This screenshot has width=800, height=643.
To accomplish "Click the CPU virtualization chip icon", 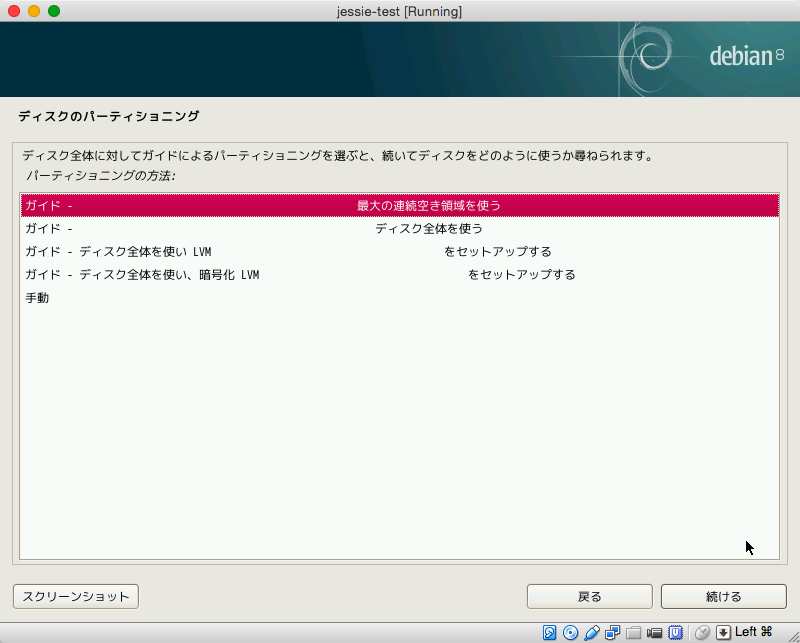I will 676,632.
